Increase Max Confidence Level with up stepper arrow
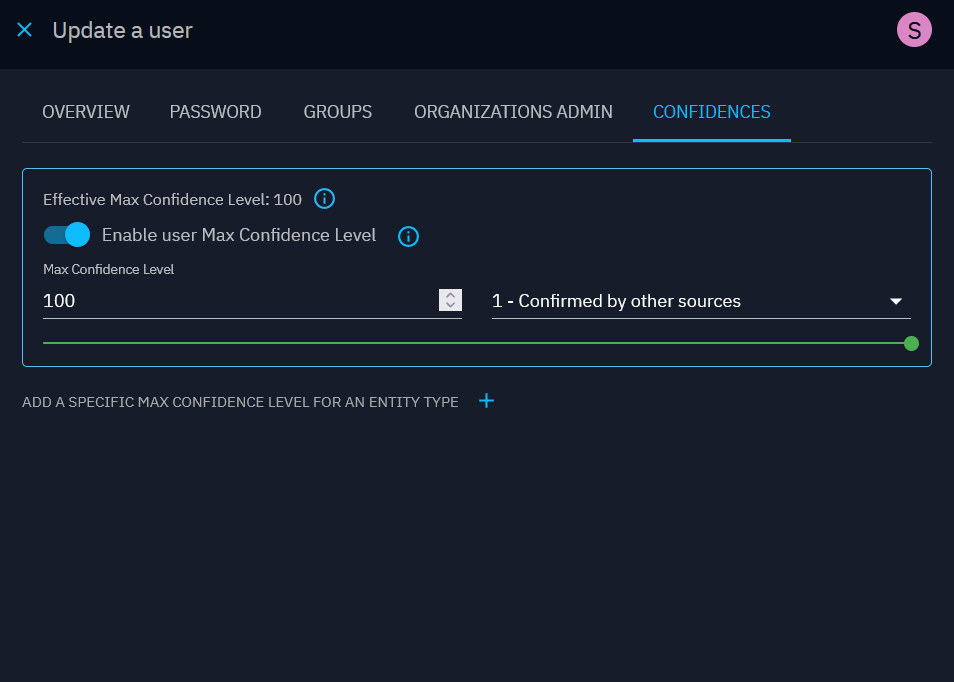Image resolution: width=954 pixels, height=682 pixels. [450, 295]
